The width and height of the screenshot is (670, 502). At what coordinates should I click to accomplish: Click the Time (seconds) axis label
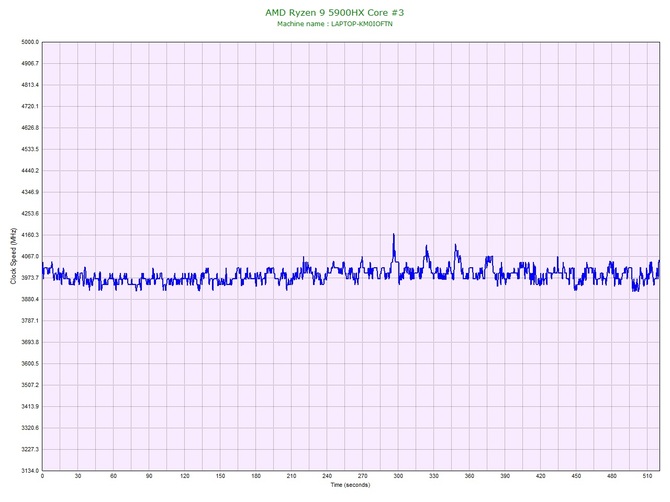350,485
